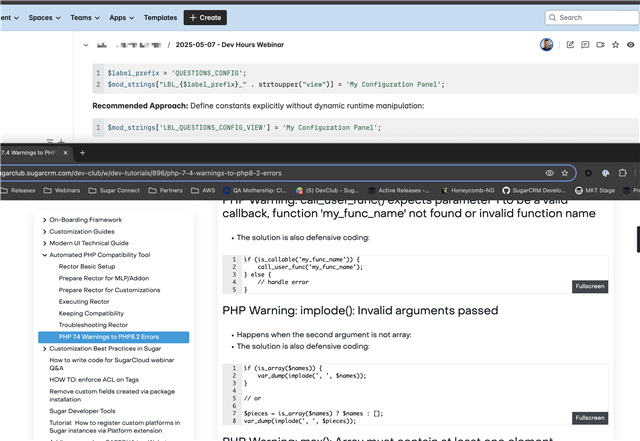The image size is (640, 441).
Task: Open the Honeycomb-NG bookmark
Action: click(x=468, y=190)
